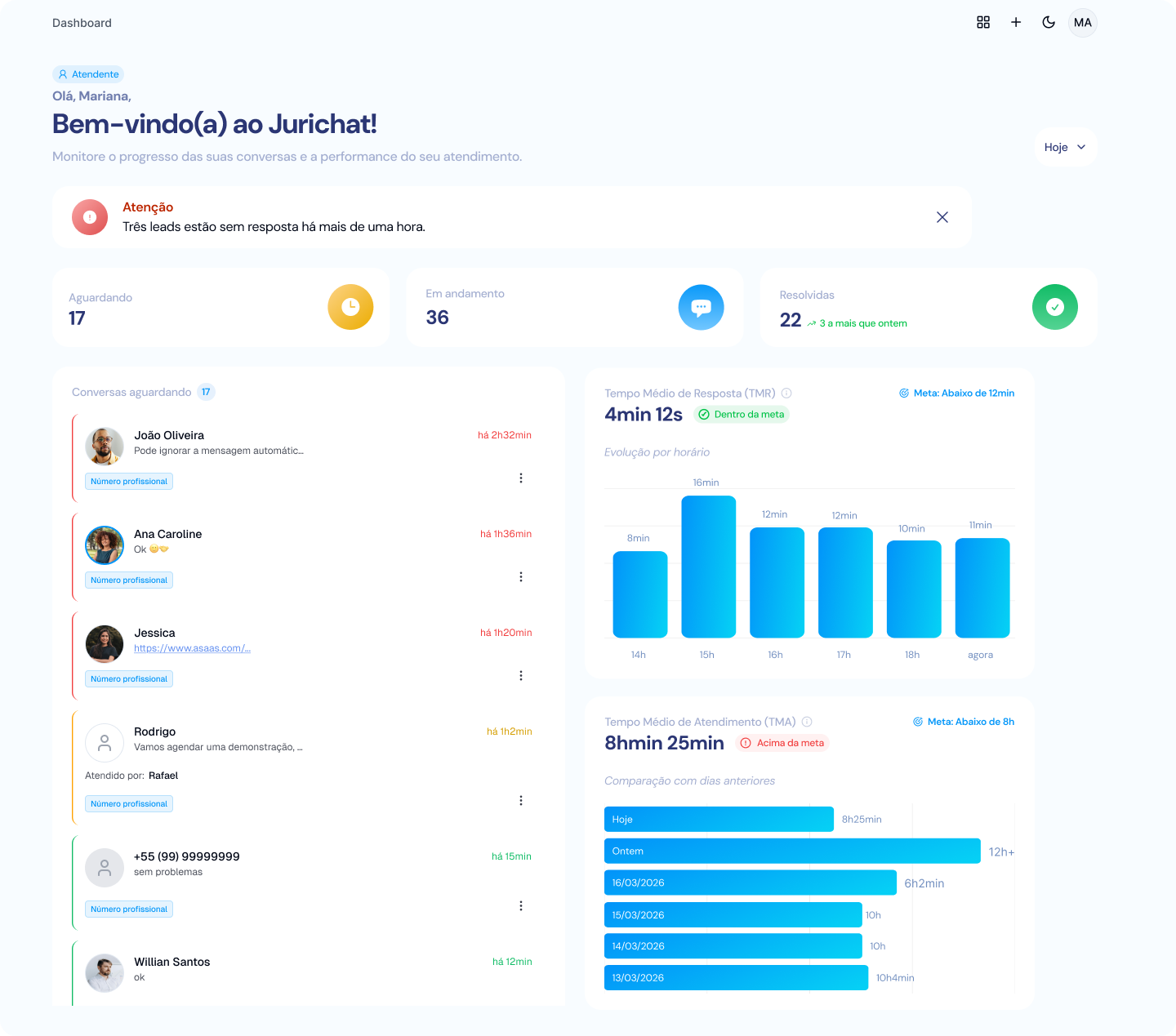Select the 14h bar in TMR chart
The image size is (1176, 1036).
(640, 594)
